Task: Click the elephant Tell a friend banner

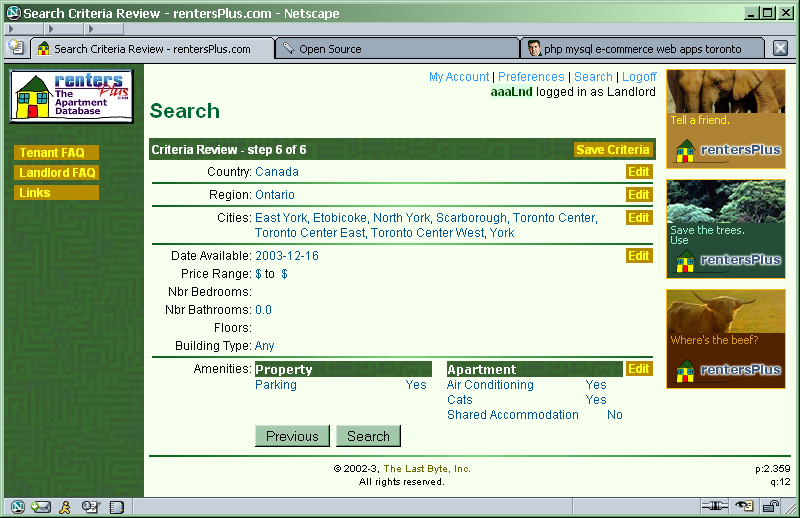Action: pos(725,118)
